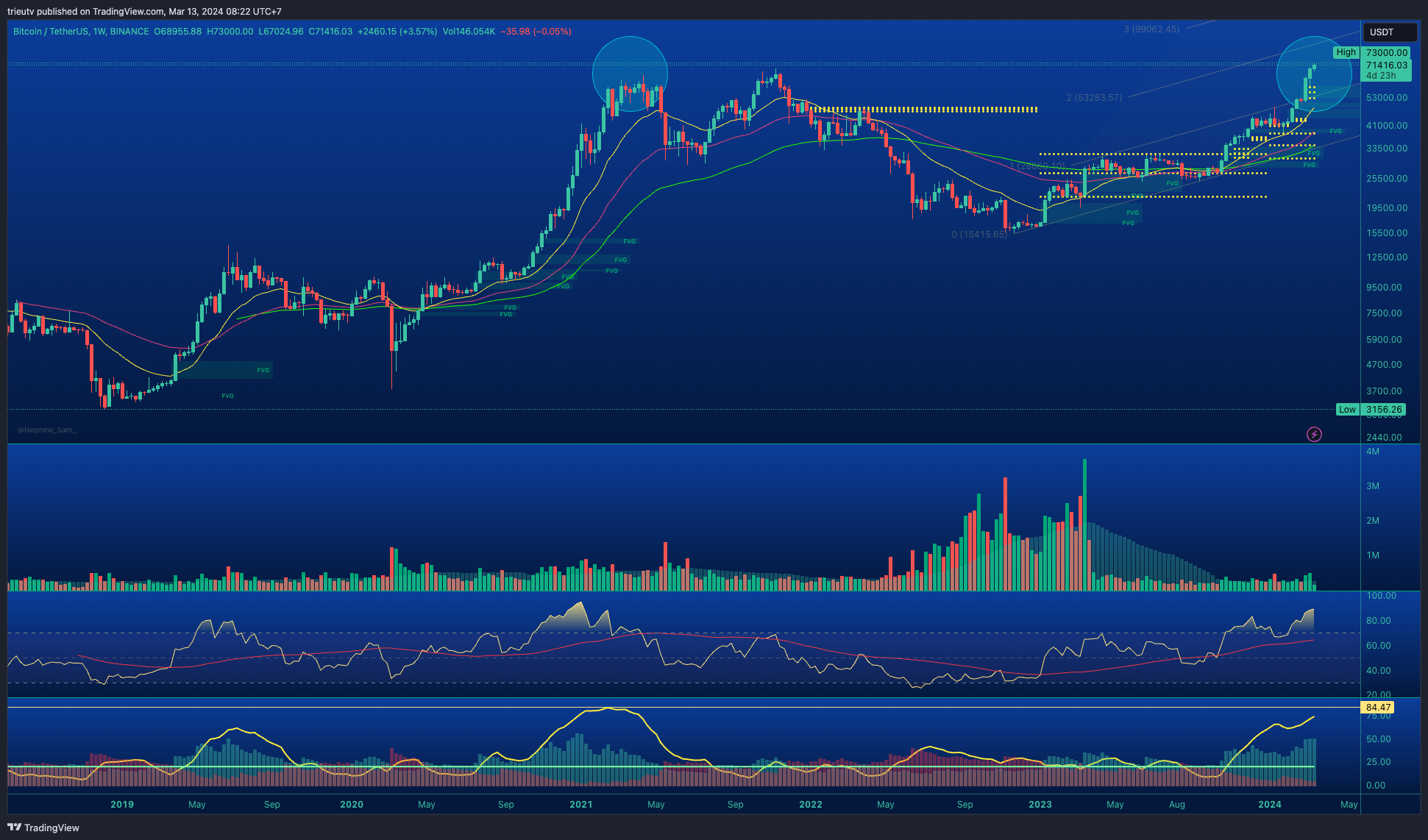Click the red −35.98 (−0.05%) value

pos(536,32)
